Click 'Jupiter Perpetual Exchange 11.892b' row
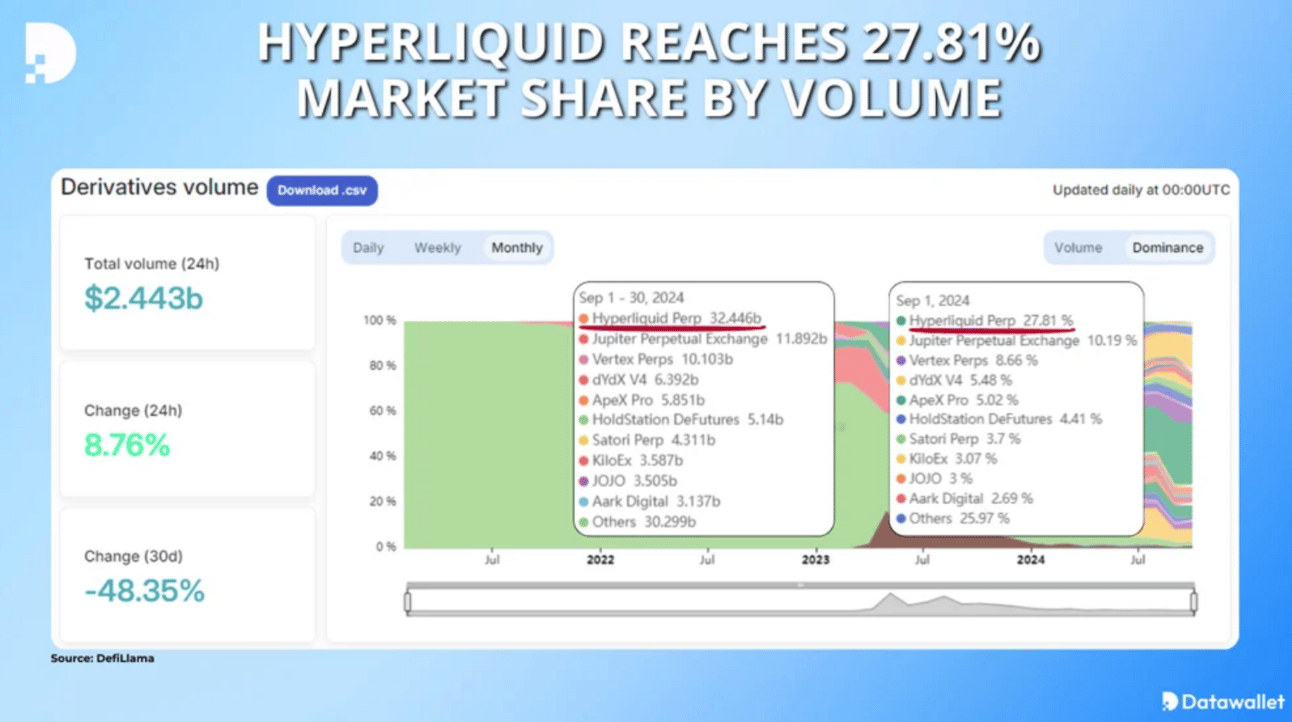 pos(703,339)
